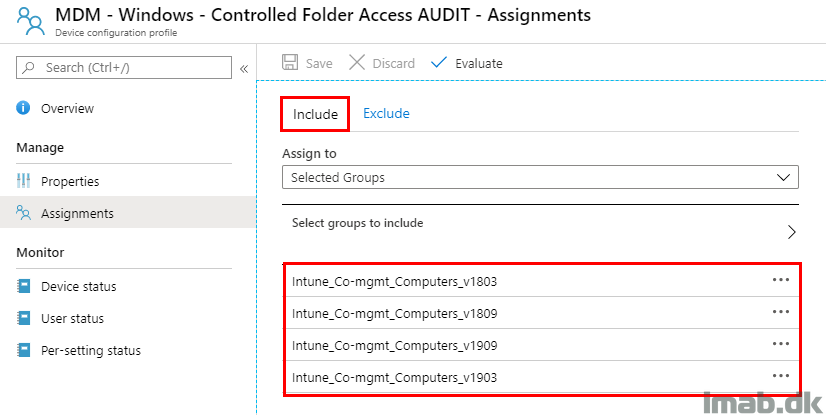Click the Per-setting status icon

click(24, 351)
